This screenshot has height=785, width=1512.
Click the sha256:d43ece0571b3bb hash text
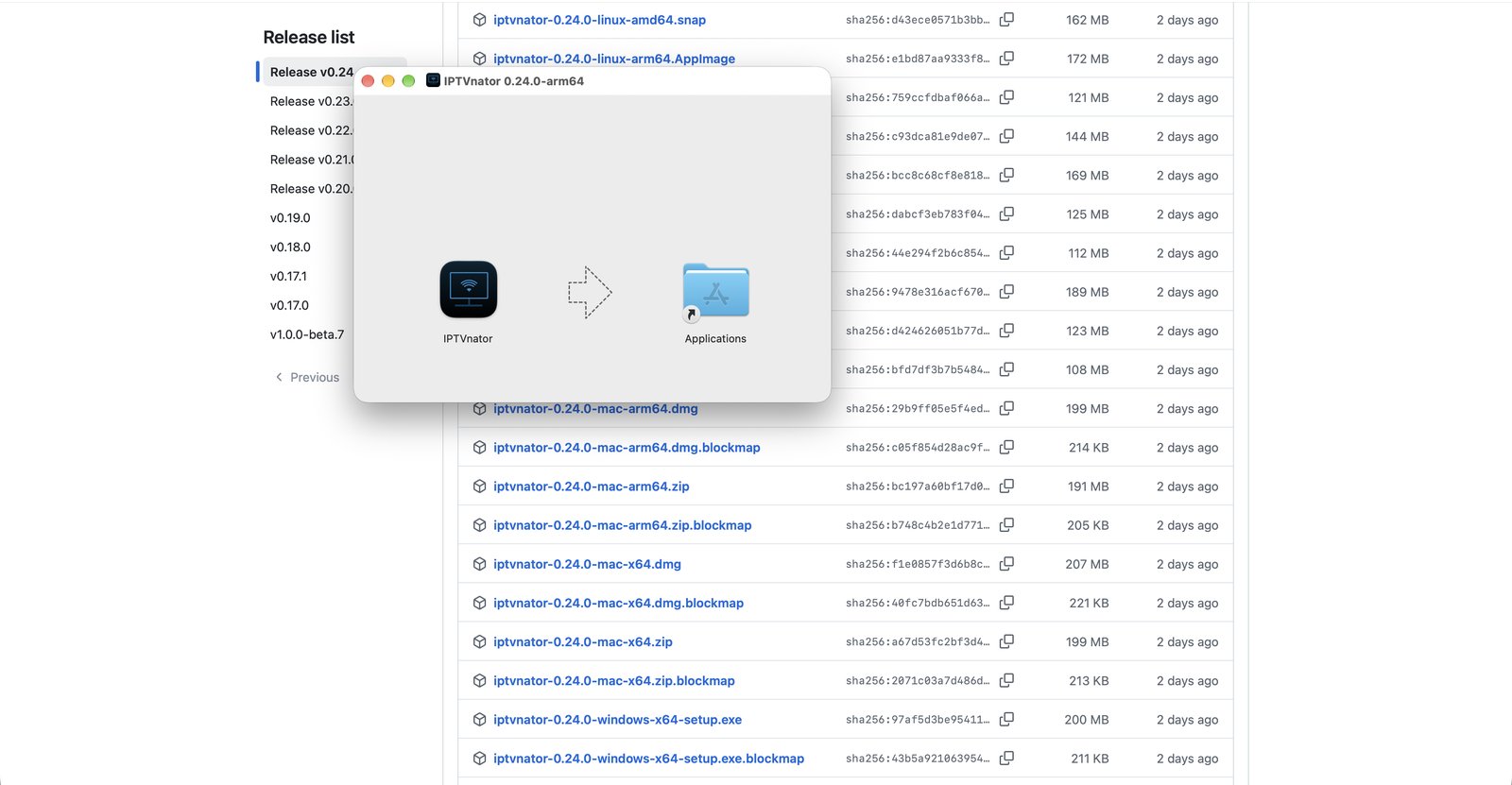(918, 20)
